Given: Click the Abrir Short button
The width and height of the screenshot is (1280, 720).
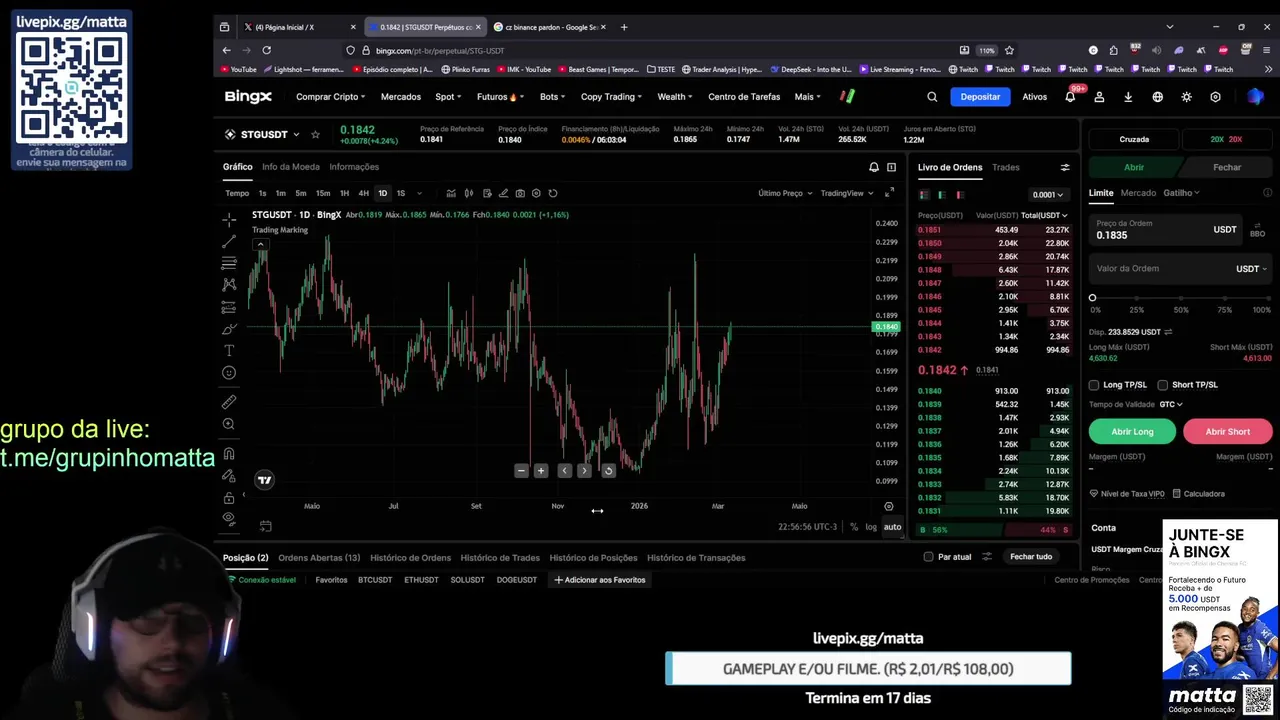Looking at the screenshot, I should [x=1228, y=431].
